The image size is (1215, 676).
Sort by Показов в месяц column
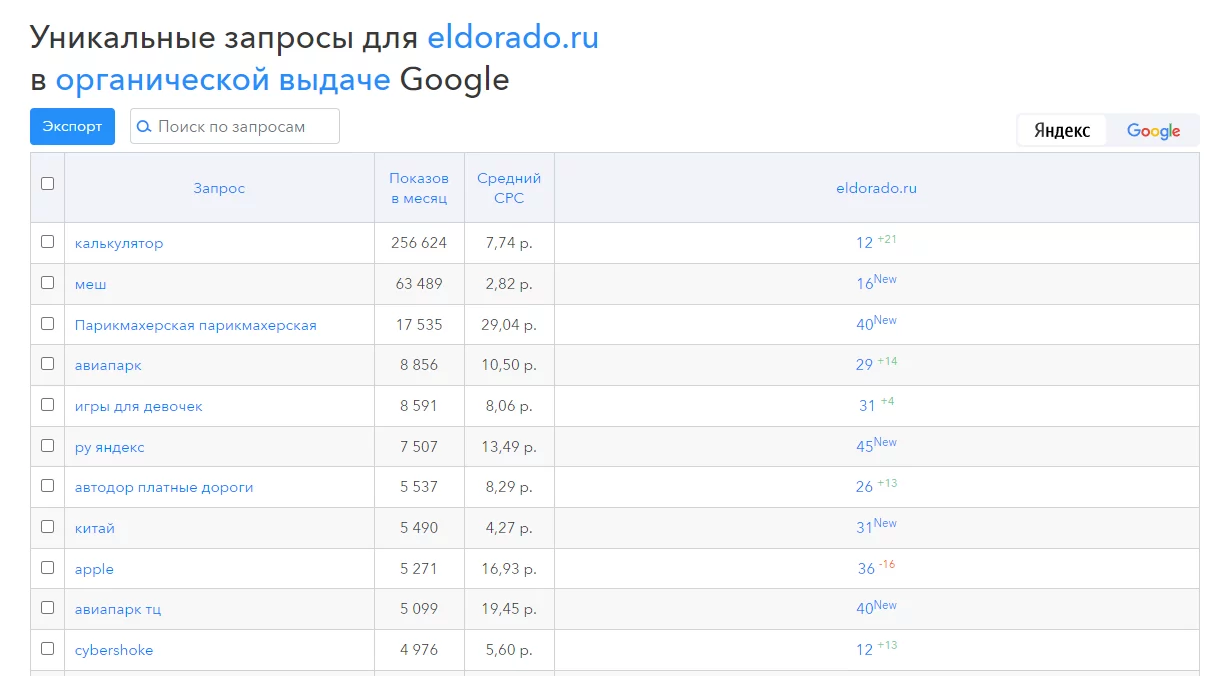pyautogui.click(x=419, y=188)
